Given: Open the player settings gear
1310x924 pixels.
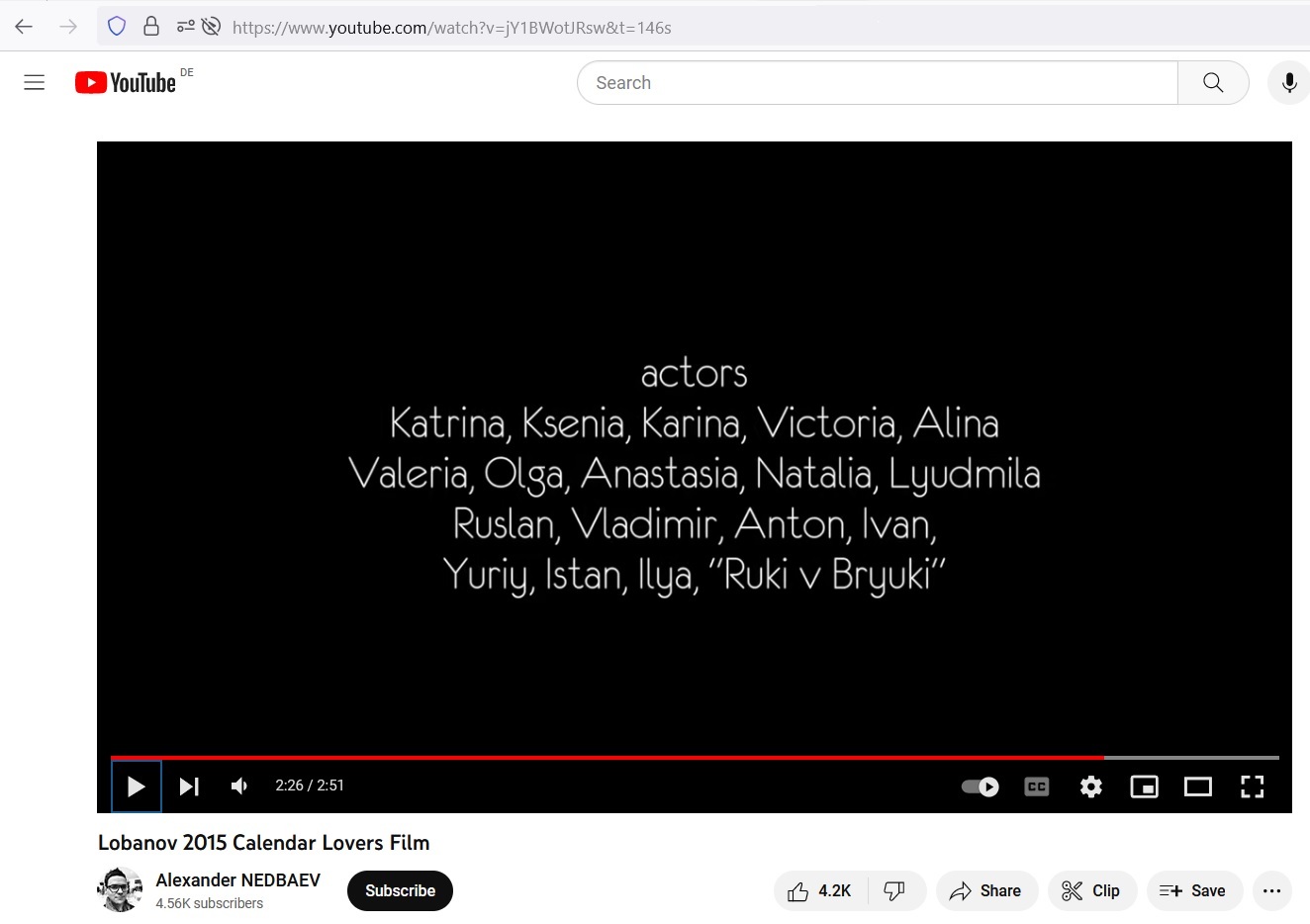Looking at the screenshot, I should [1091, 786].
